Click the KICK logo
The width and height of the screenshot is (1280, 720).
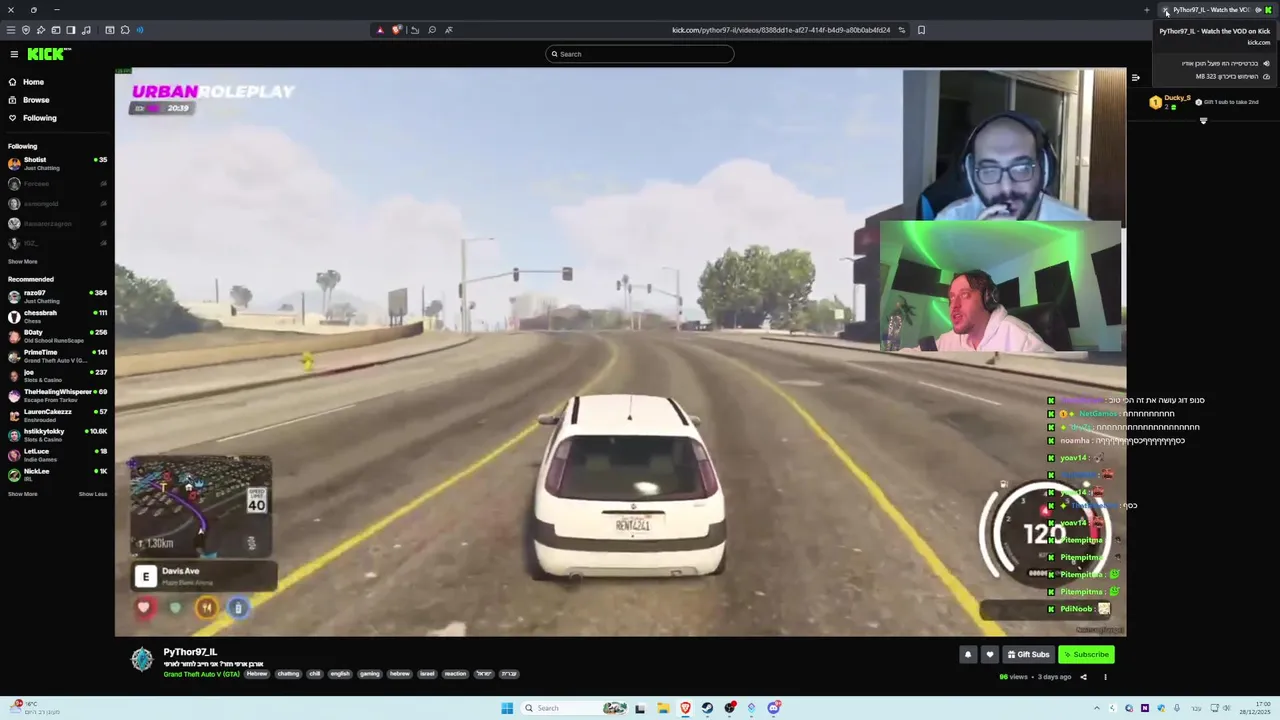[x=48, y=54]
